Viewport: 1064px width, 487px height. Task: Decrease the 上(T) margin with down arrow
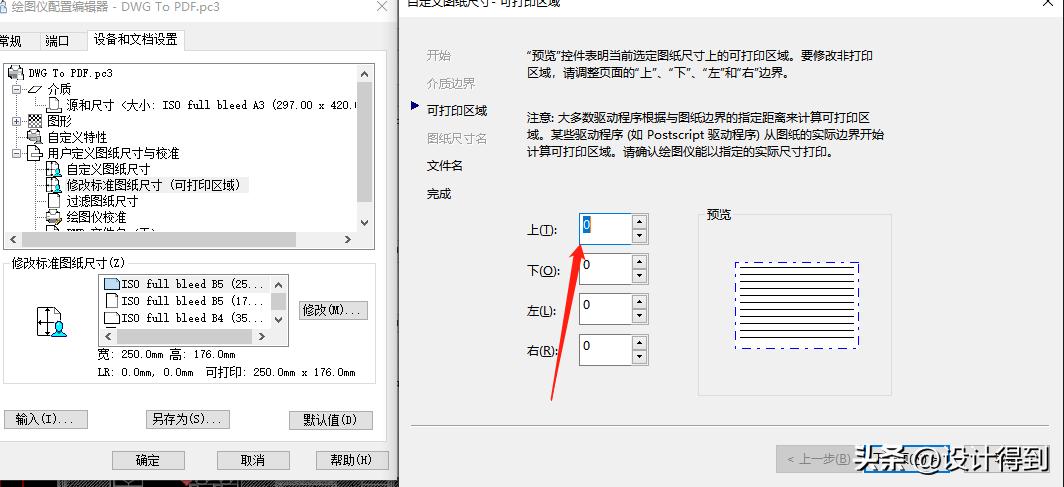click(639, 236)
